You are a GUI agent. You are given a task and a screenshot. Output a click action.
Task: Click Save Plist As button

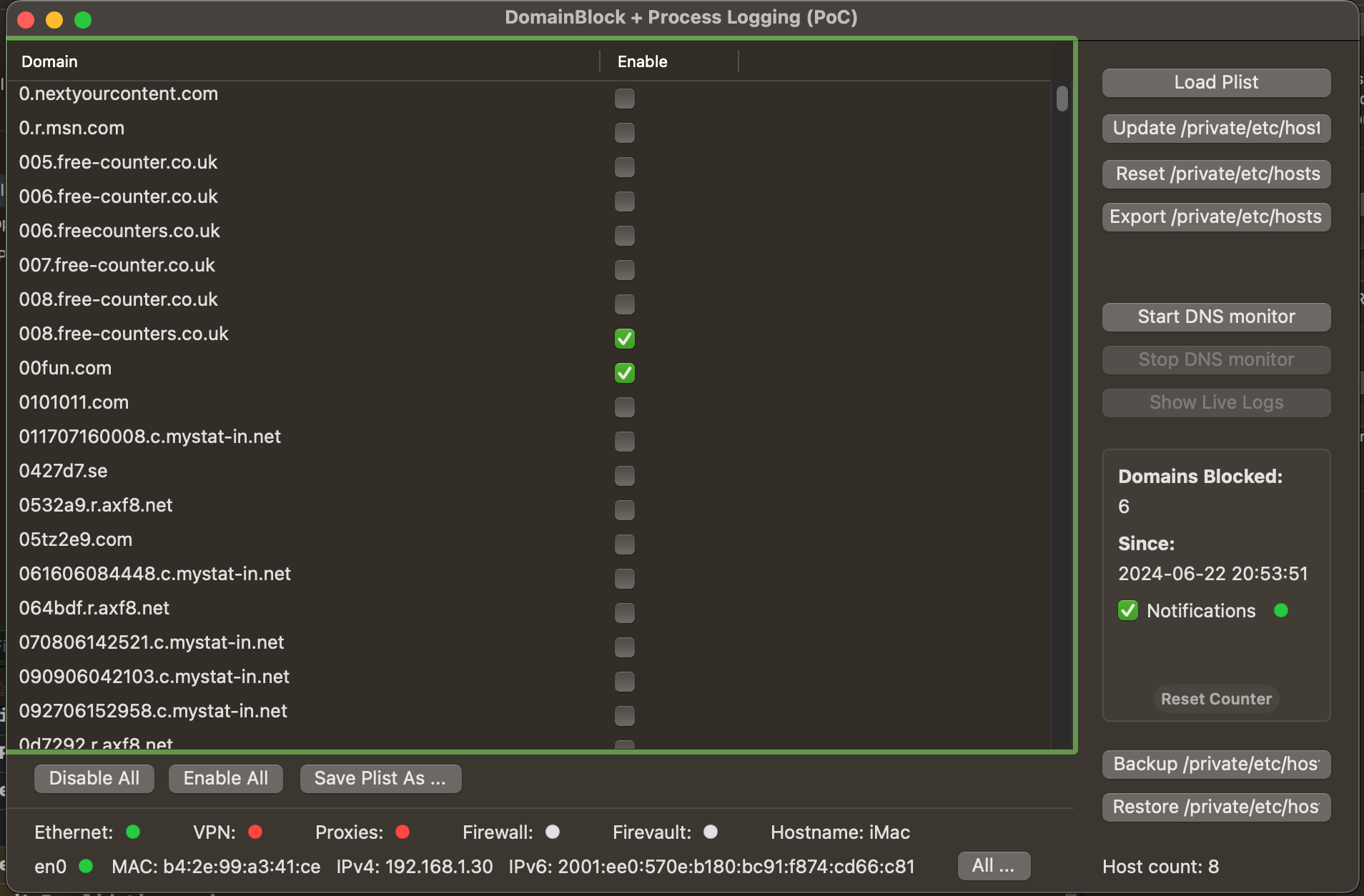(x=380, y=778)
